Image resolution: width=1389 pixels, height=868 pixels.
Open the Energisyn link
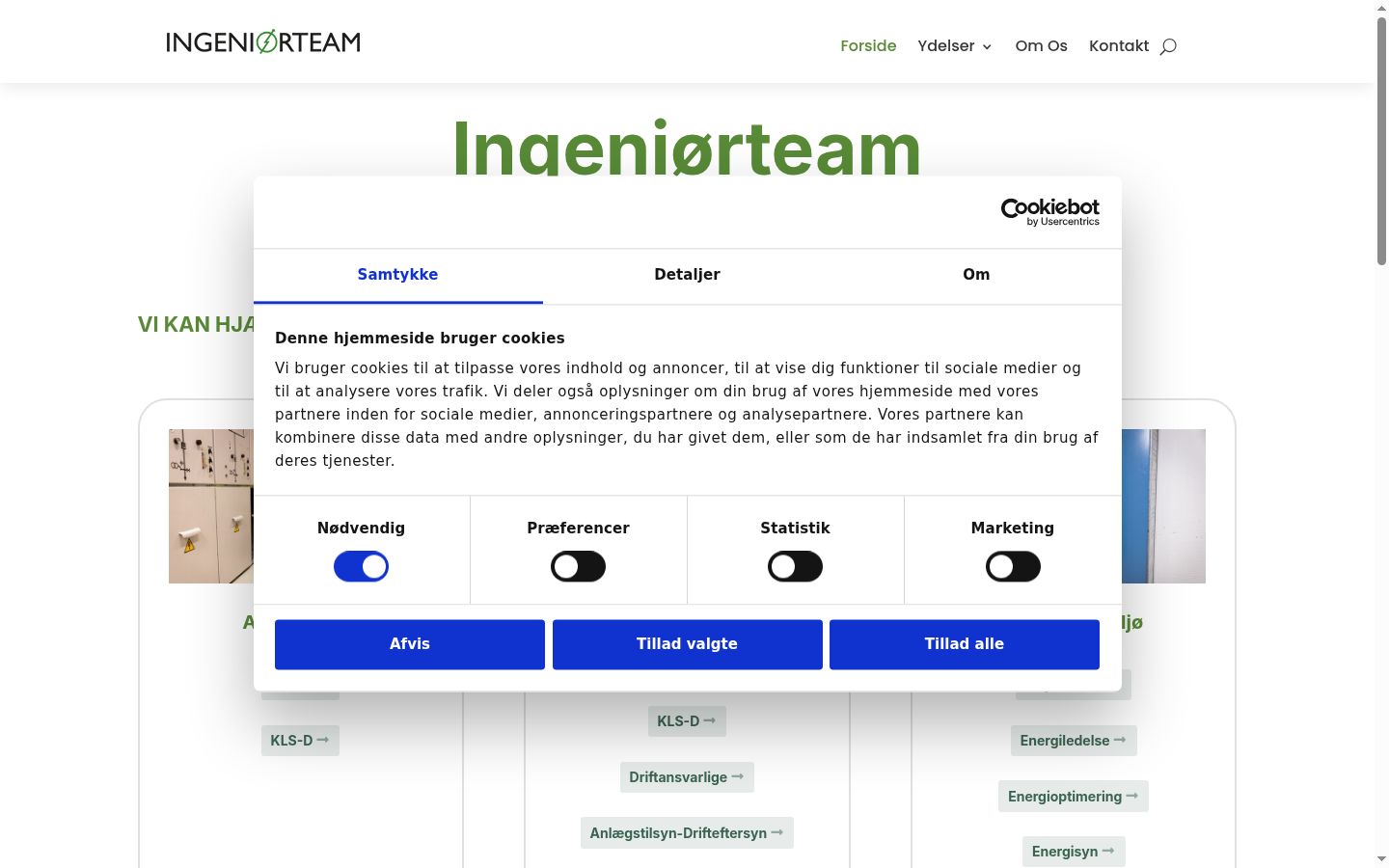(x=1074, y=852)
